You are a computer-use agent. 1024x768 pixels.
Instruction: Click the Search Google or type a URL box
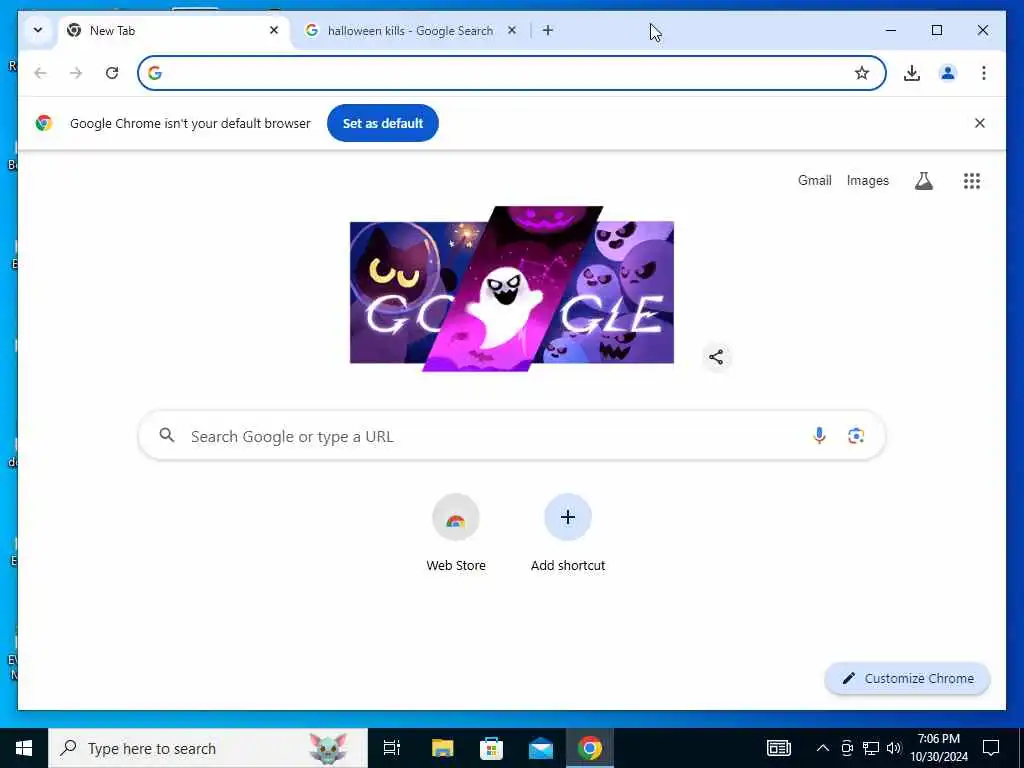click(x=511, y=436)
